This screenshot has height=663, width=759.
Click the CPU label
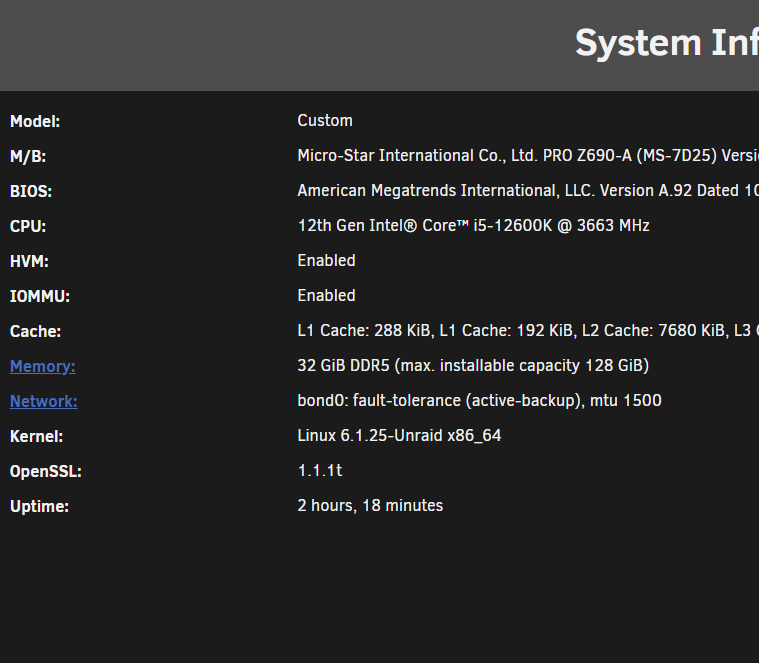click(x=28, y=226)
